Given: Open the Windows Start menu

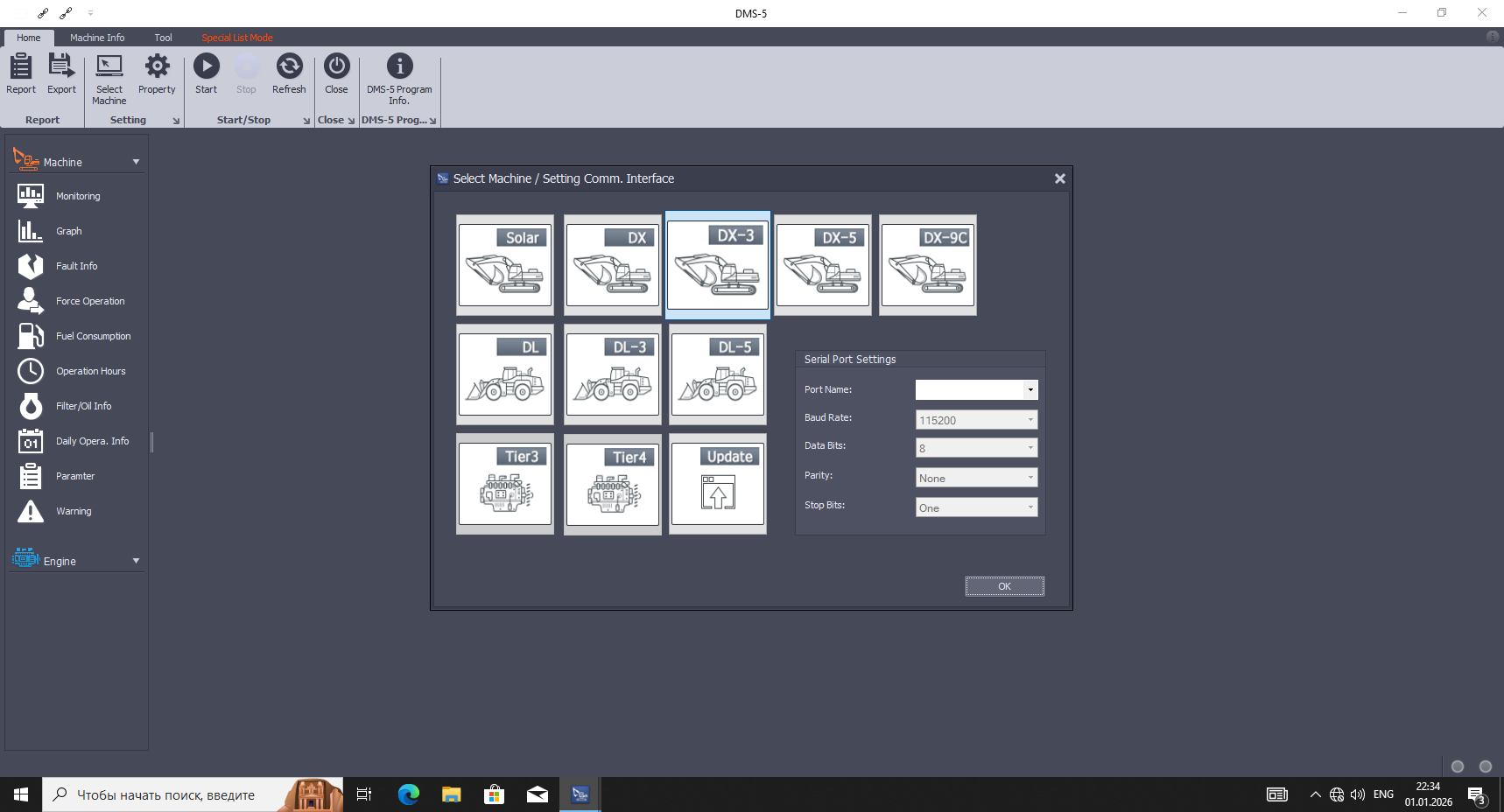Looking at the screenshot, I should click(x=21, y=794).
